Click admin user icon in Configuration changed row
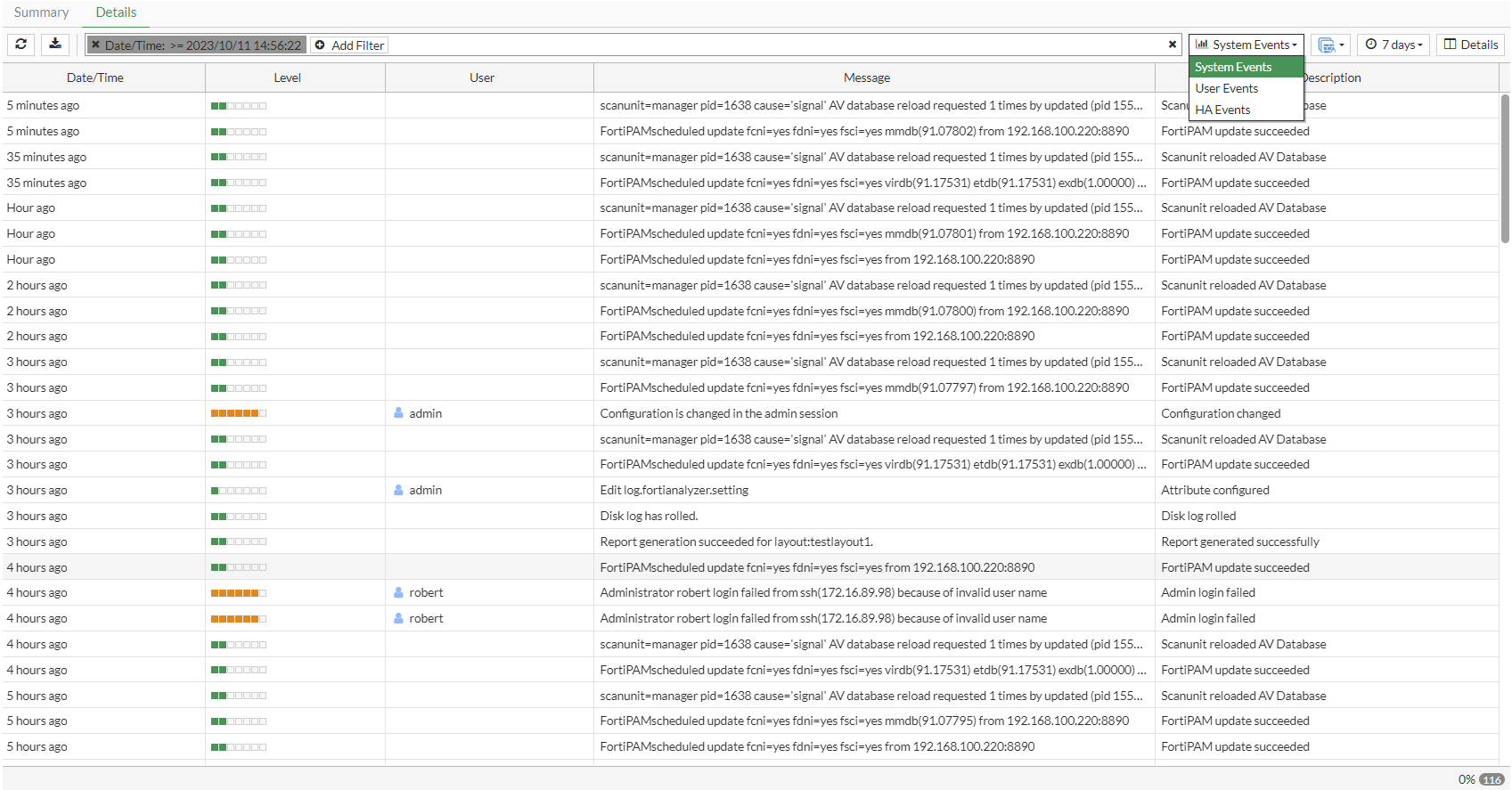This screenshot has height=790, width=1512. point(398,413)
